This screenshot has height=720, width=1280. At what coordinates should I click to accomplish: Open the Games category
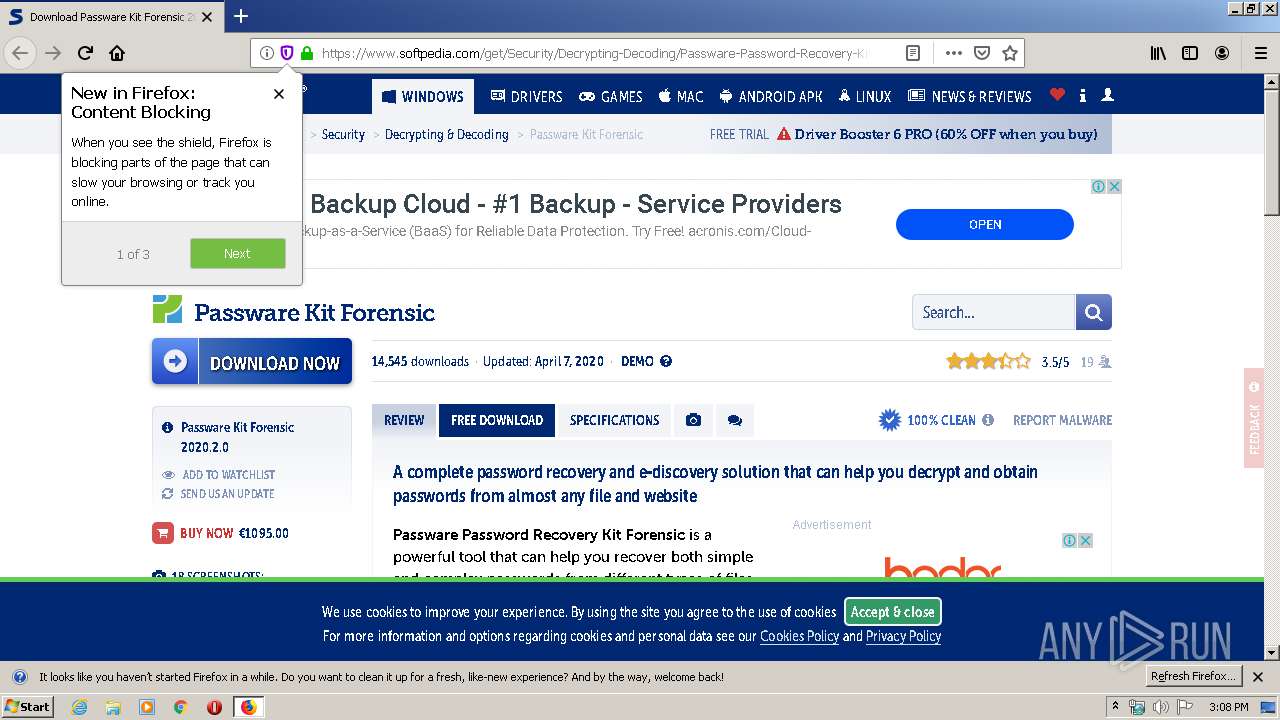click(x=611, y=97)
